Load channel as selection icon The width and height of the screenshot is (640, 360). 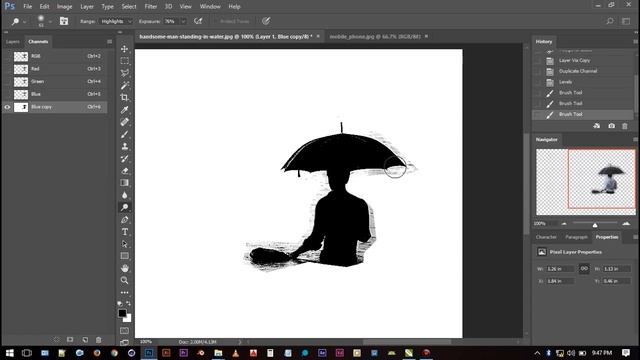[57, 340]
